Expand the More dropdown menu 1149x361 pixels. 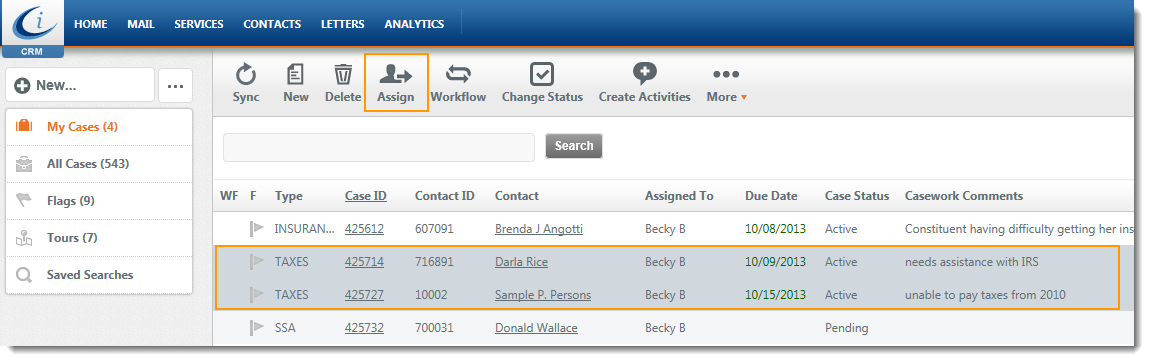pos(726,84)
